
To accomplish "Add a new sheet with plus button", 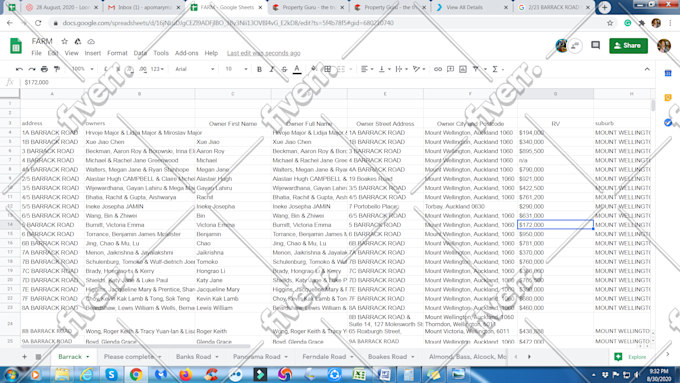I will tap(24, 357).
